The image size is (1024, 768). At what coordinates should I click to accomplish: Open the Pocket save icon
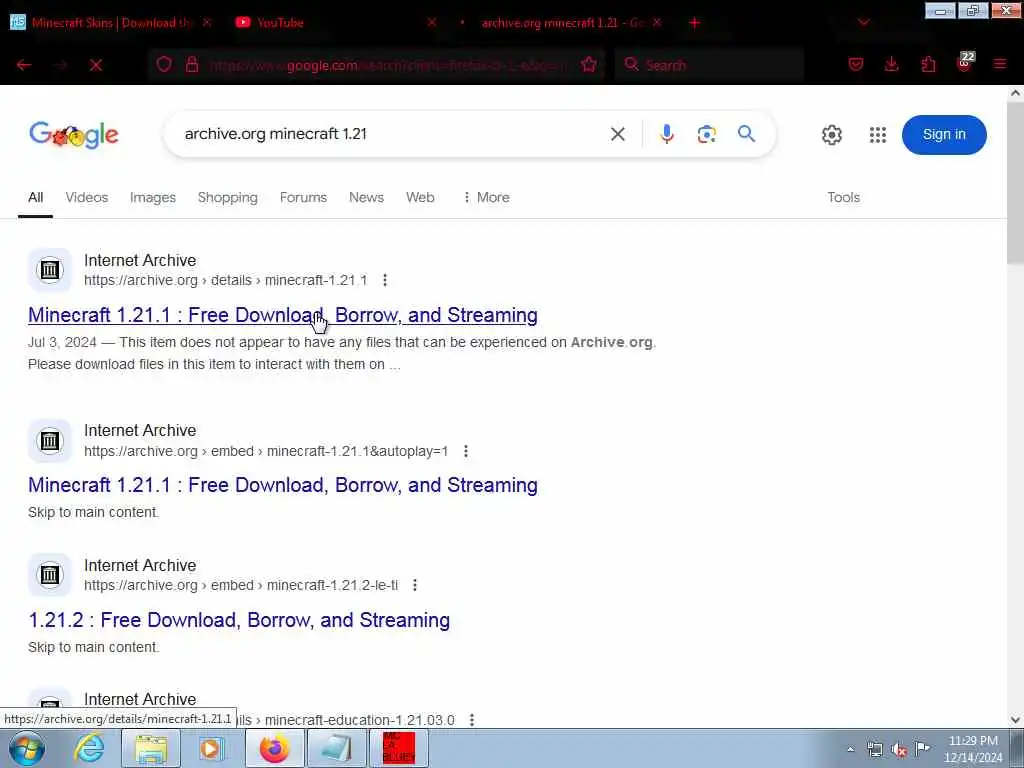pyautogui.click(x=856, y=64)
